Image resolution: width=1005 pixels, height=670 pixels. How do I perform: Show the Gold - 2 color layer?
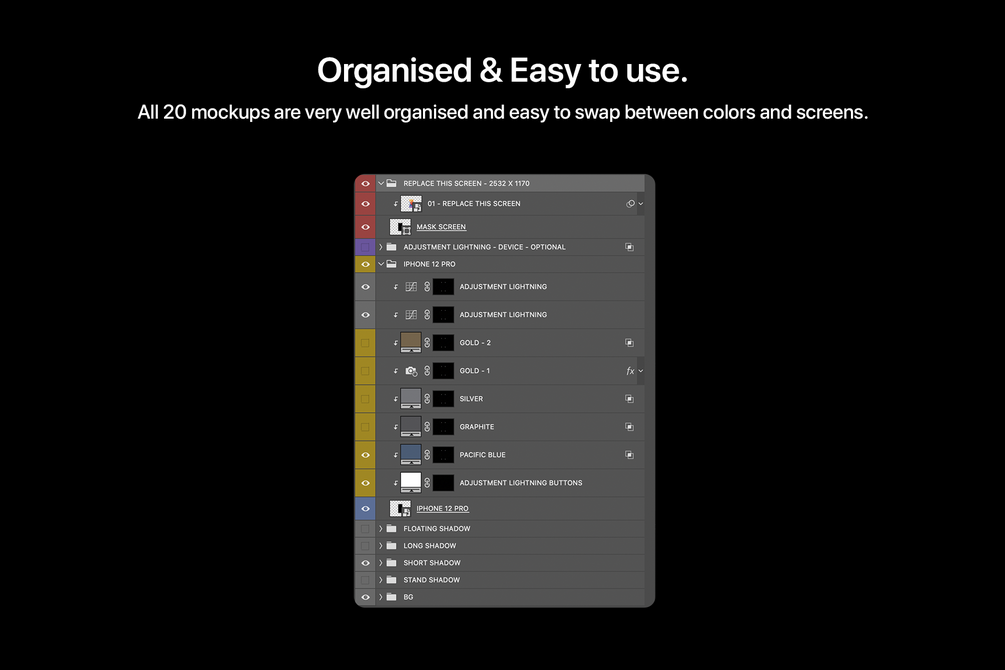[365, 343]
